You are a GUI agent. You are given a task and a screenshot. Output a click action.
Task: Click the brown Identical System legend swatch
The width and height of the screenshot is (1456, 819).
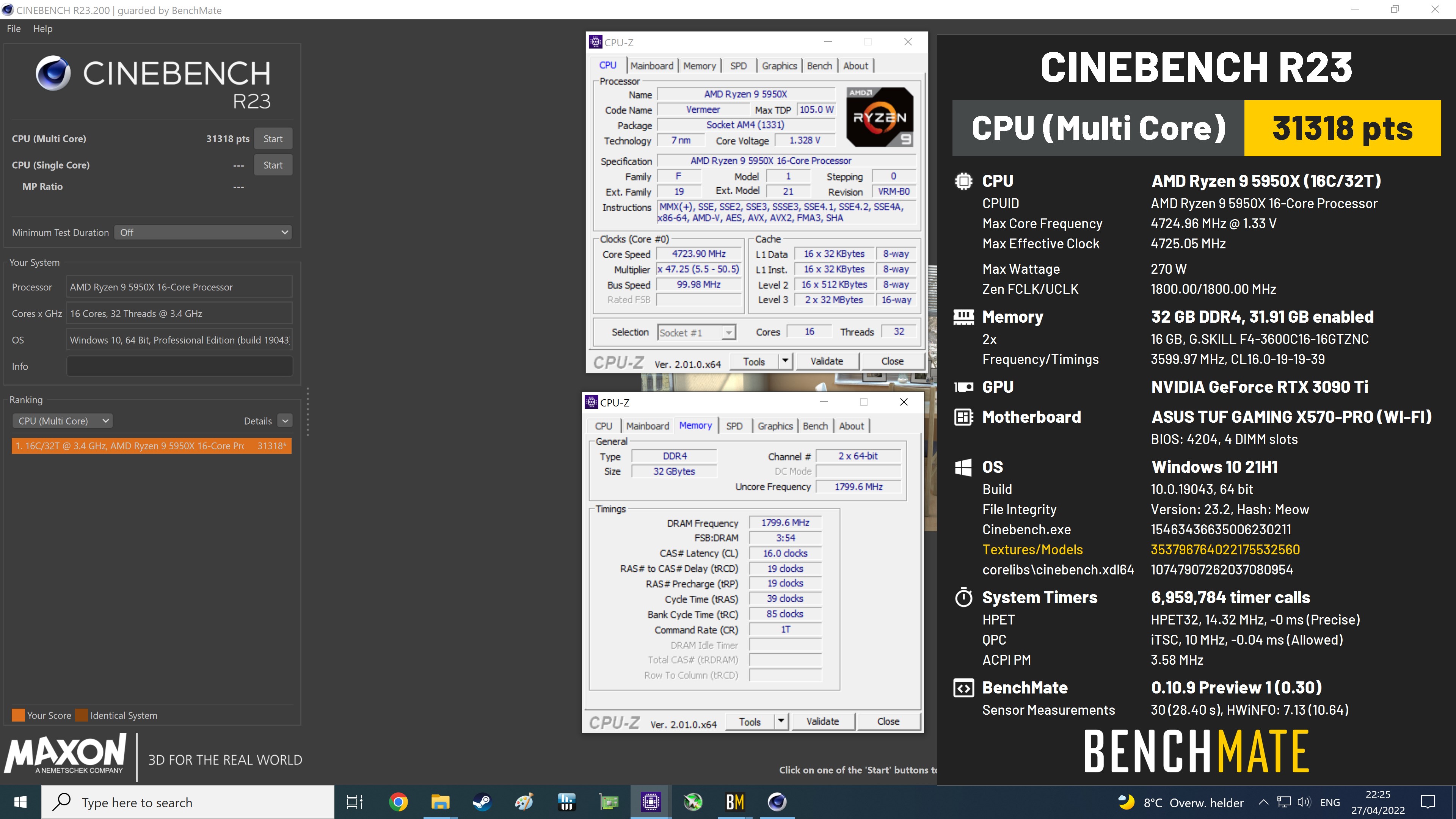click(82, 715)
